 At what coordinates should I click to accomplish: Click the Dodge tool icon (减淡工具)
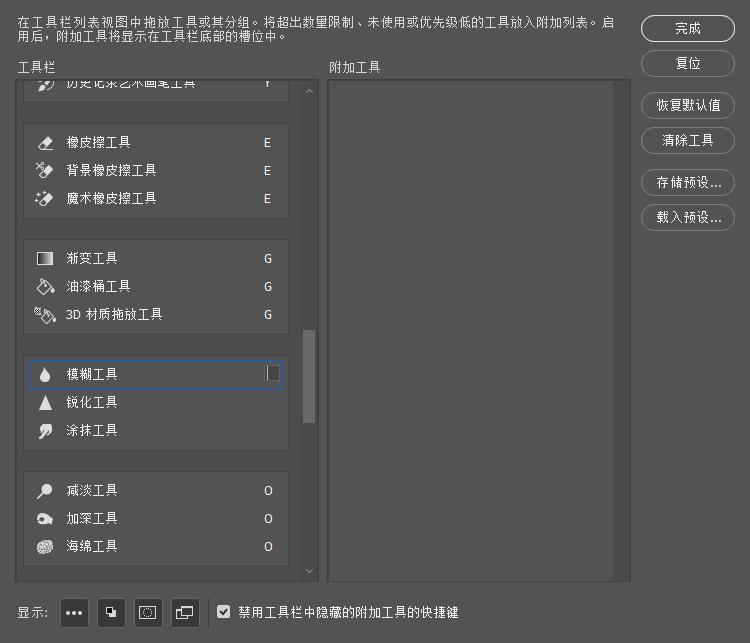click(44, 491)
